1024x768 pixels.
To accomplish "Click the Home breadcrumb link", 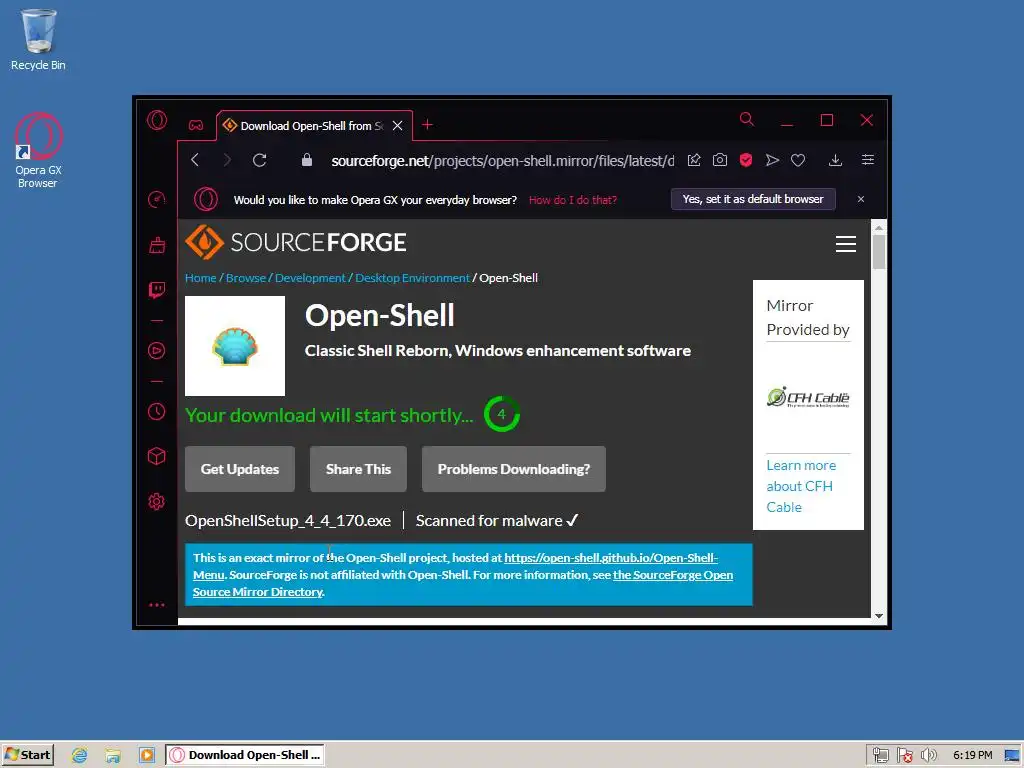I will (200, 278).
